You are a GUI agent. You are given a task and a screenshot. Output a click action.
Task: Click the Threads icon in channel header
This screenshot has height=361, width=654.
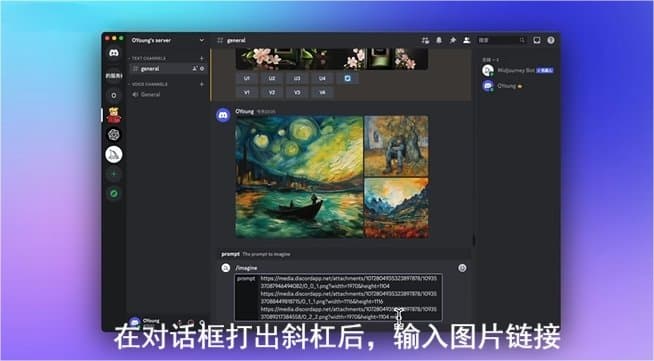(x=425, y=40)
